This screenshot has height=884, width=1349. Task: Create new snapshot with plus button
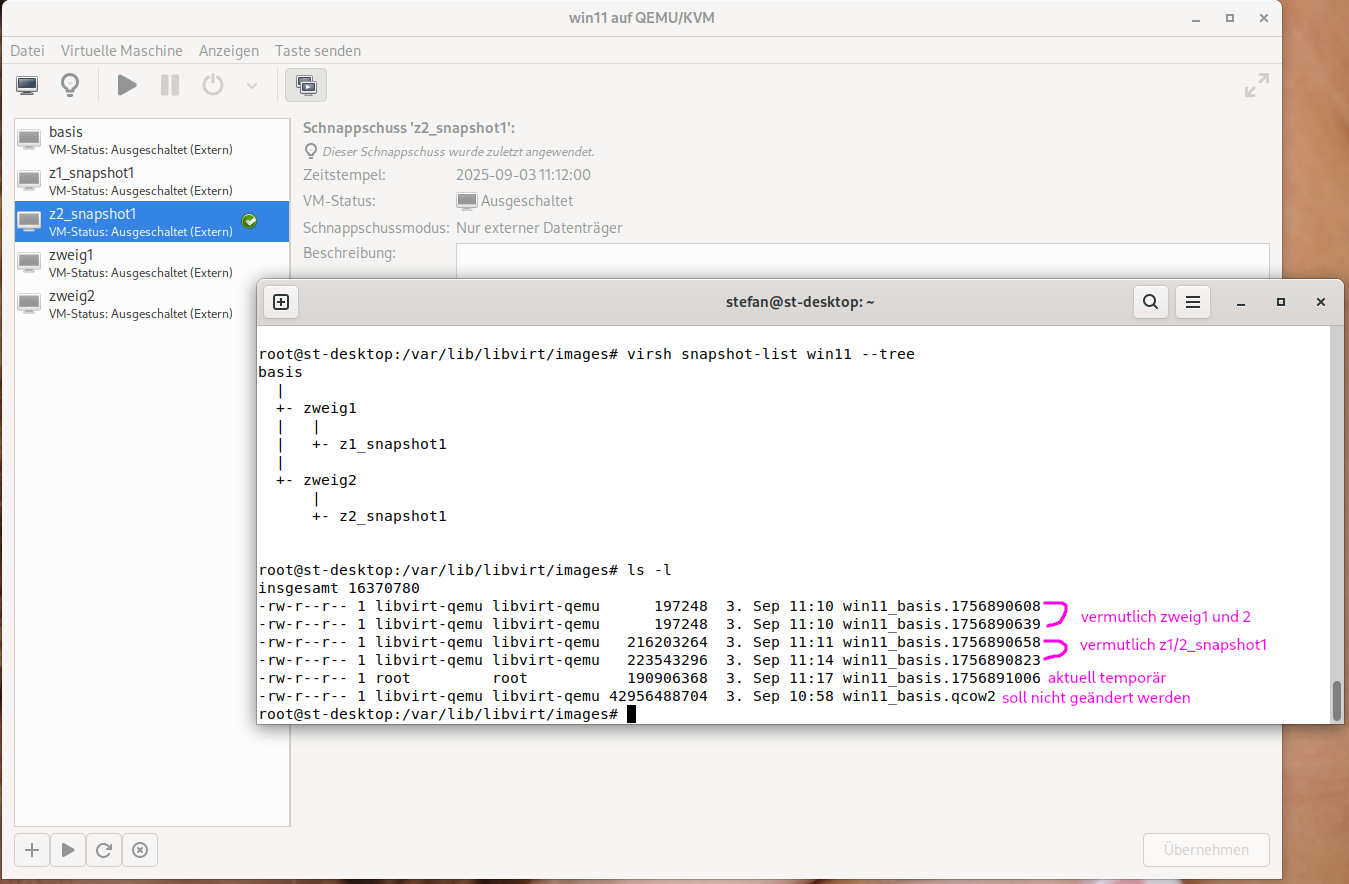point(32,850)
